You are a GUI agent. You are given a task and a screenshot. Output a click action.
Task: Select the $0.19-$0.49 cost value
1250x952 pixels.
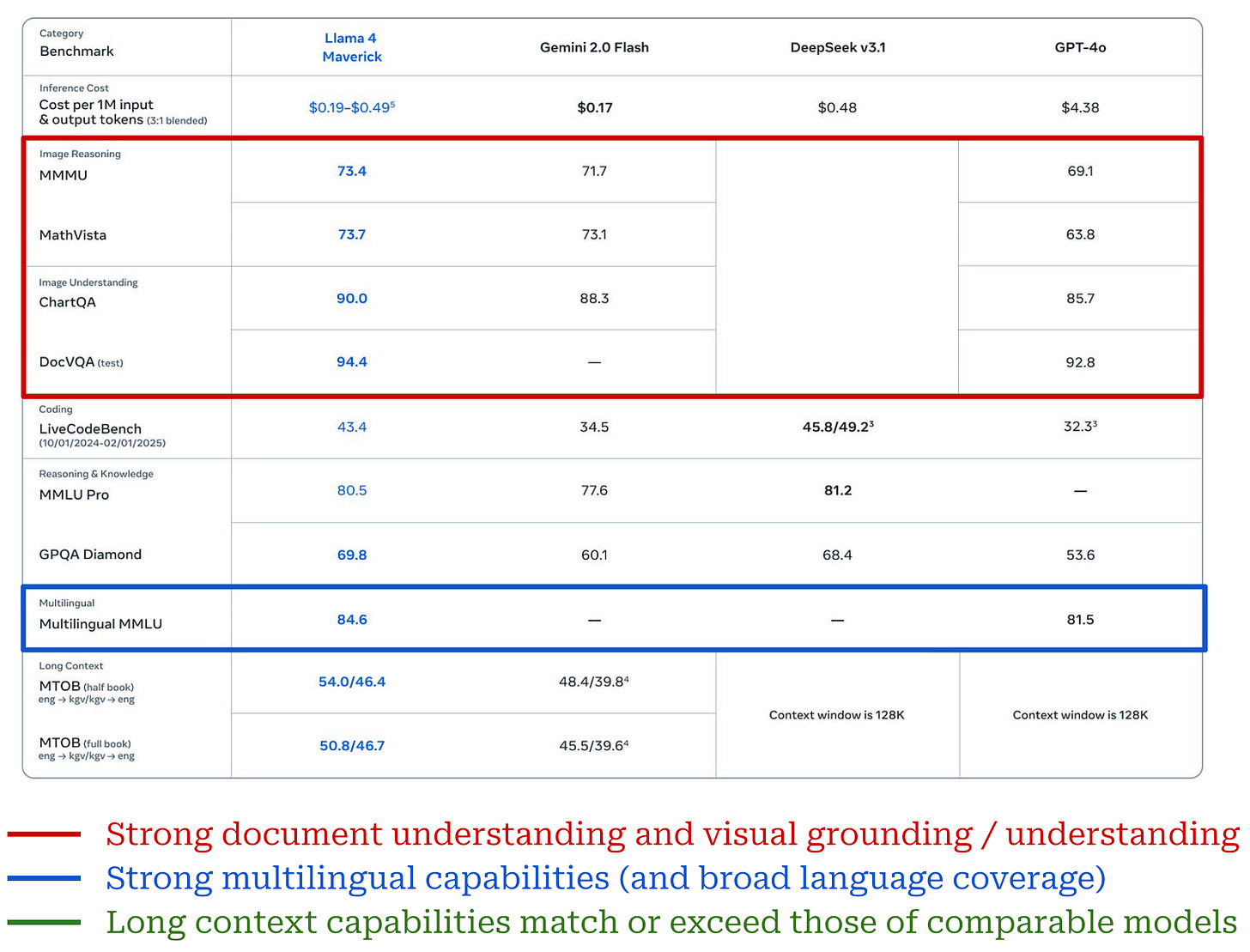click(x=352, y=107)
